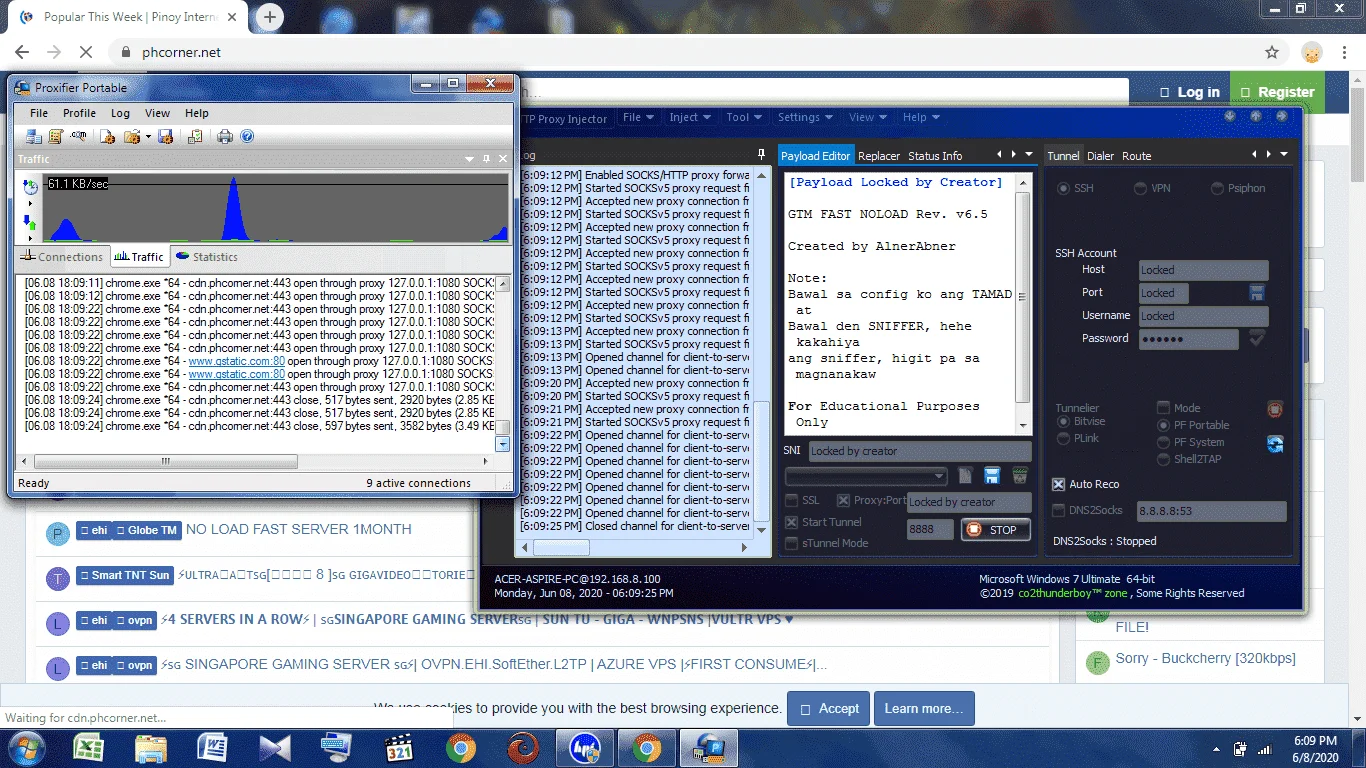Viewport: 1366px width, 768px height.
Task: Open the File dropdown in HTTP Proxy Injector
Action: click(x=637, y=117)
